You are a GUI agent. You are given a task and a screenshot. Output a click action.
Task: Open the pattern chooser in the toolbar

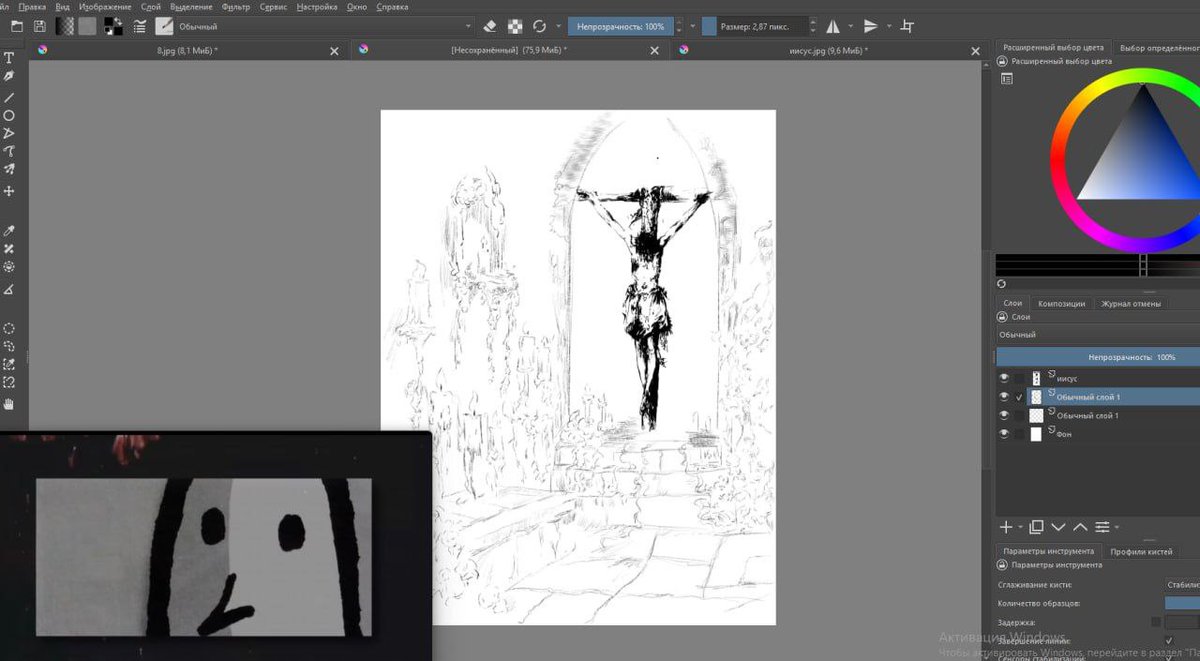coord(88,26)
